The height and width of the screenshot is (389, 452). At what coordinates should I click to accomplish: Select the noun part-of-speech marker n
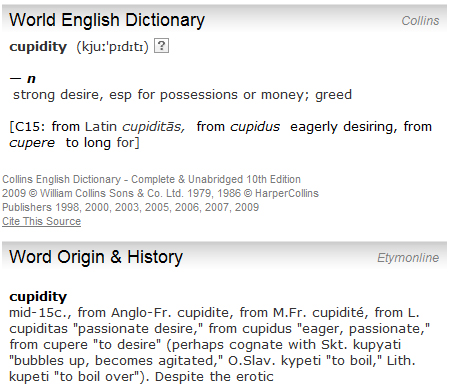(31, 79)
